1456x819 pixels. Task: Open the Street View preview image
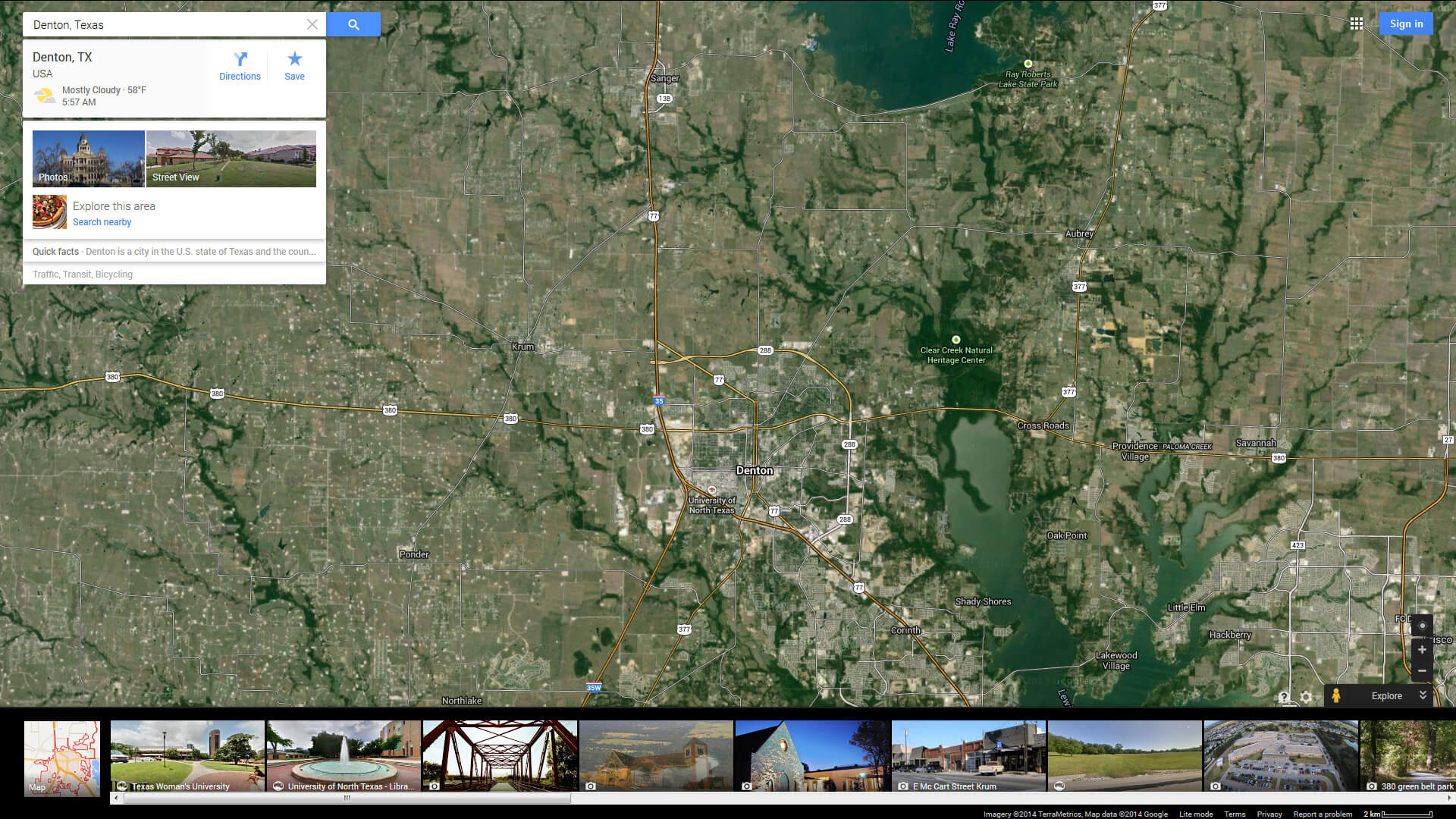pos(231,158)
